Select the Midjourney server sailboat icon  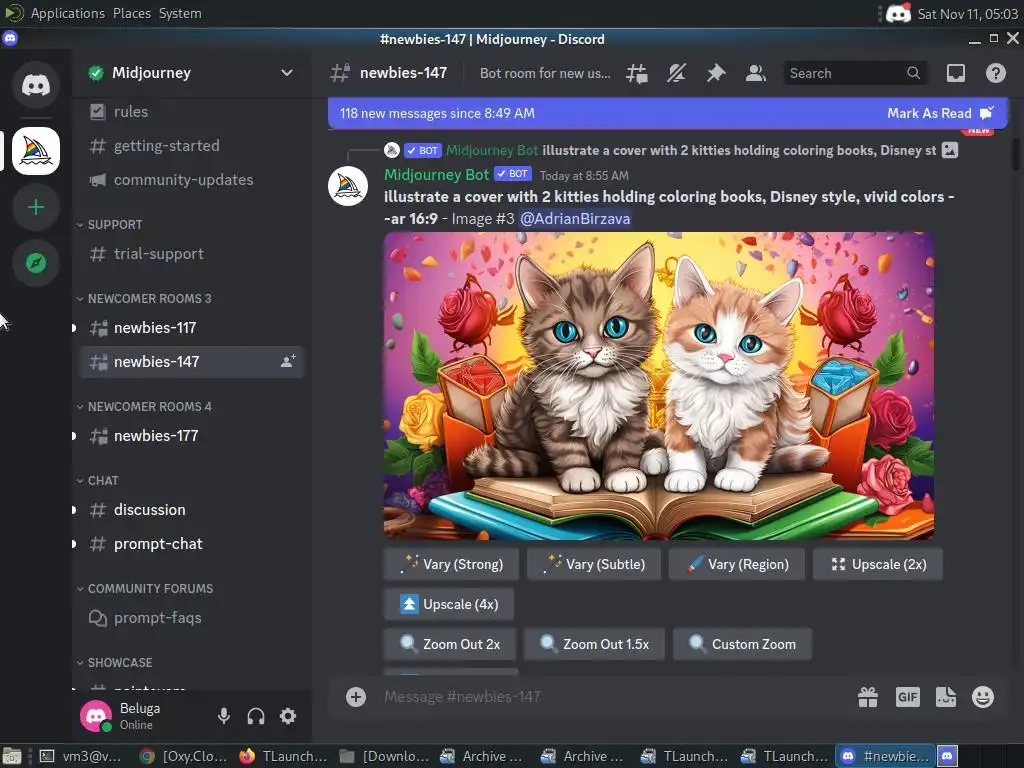click(x=36, y=151)
